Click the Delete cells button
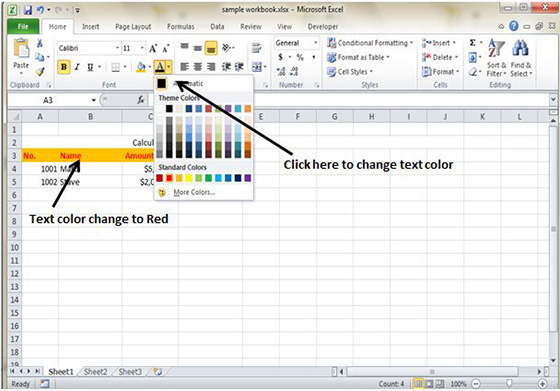The image size is (560, 391). 440,57
